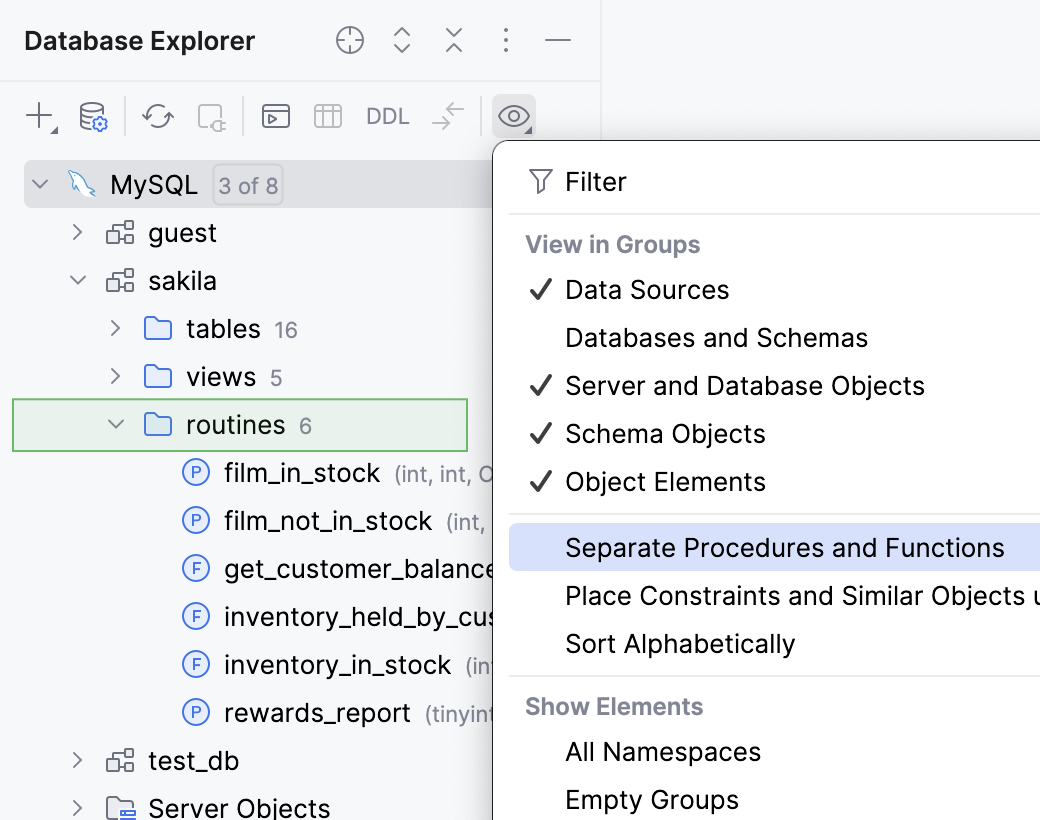Generate DDL for the selection
This screenshot has width=1040, height=820.
(387, 116)
